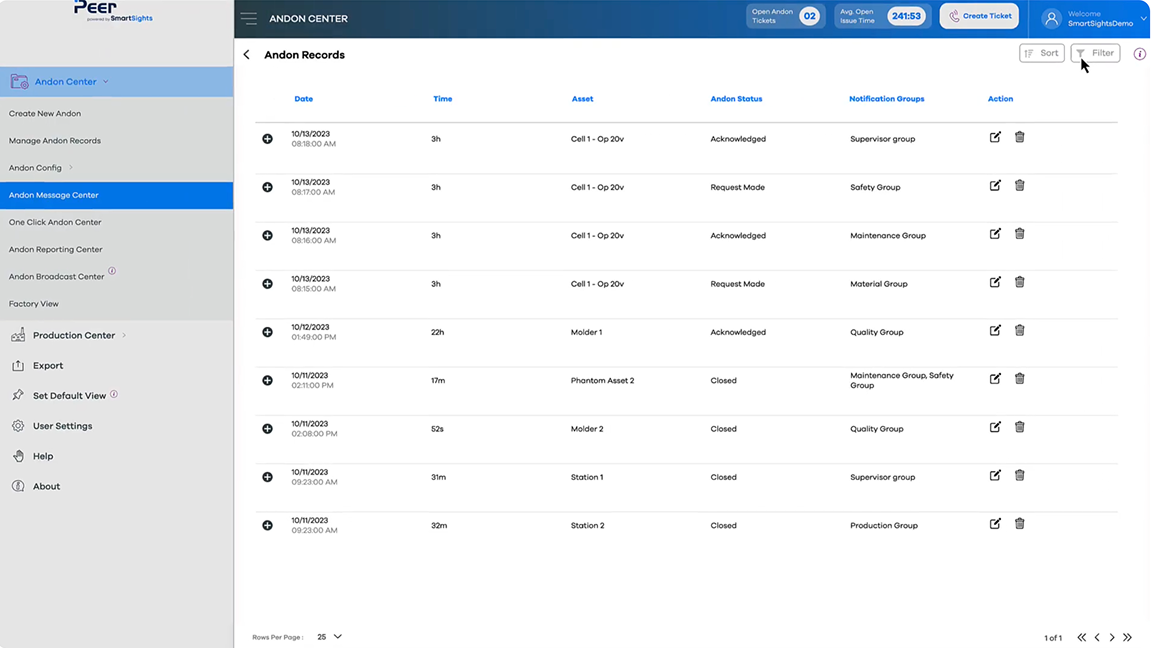Expand the 08:15:00 AM record row

coord(267,284)
